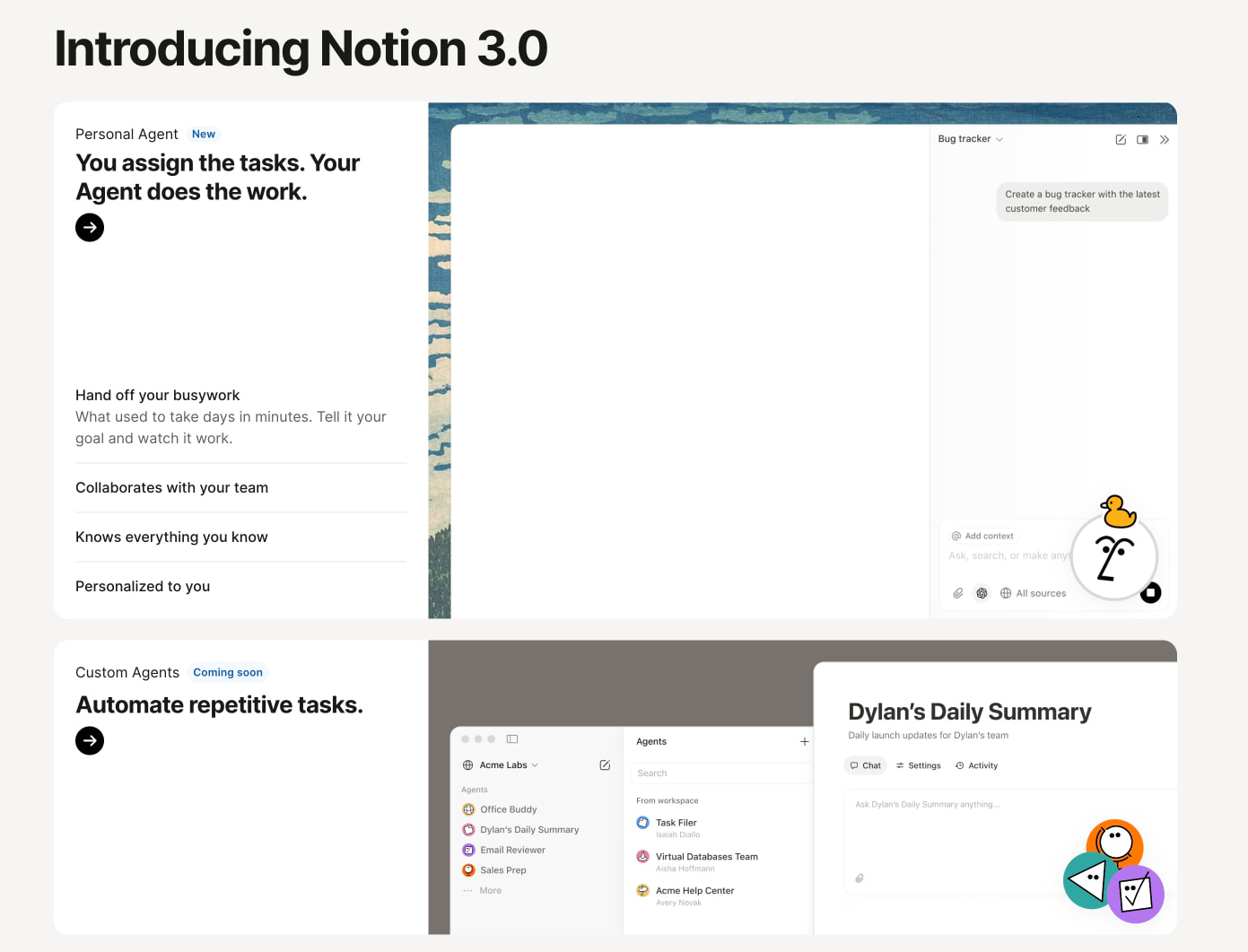
Task: Switch to the Activity tab
Action: [x=977, y=765]
